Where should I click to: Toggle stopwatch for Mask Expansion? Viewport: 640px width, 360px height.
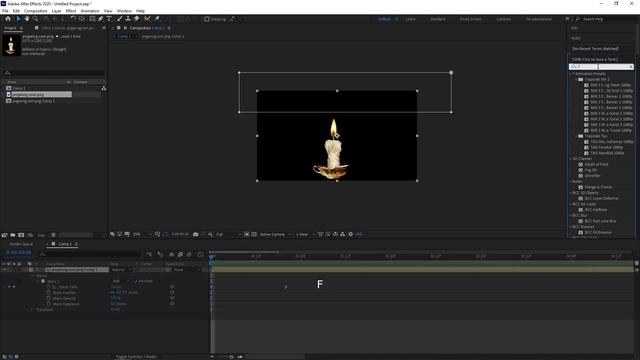coord(49,304)
